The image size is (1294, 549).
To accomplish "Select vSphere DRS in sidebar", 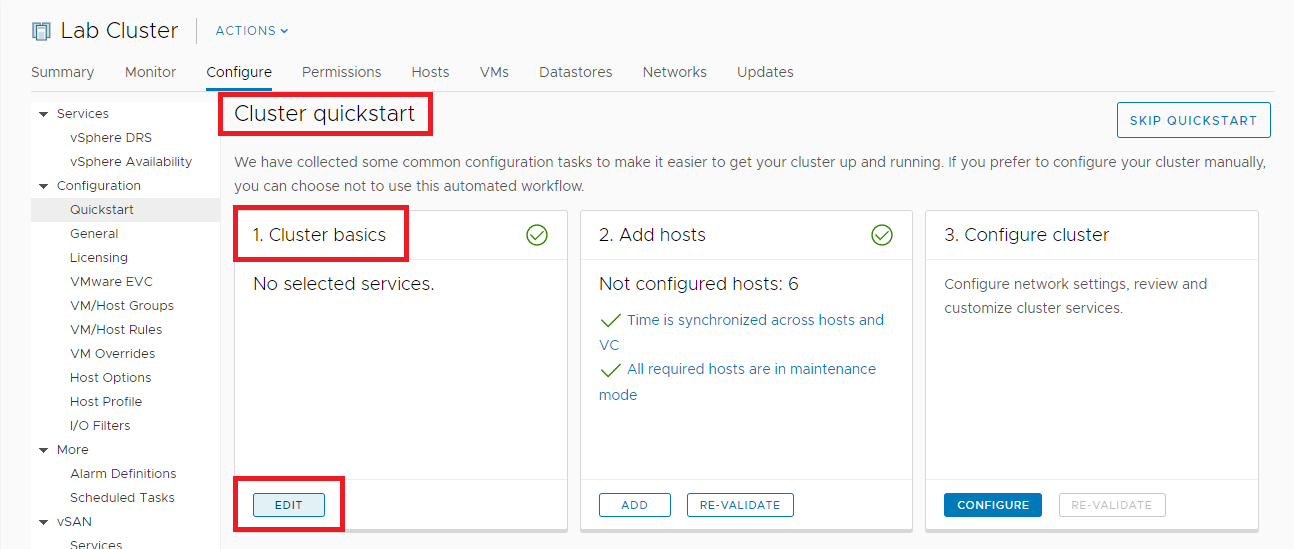I will [x=111, y=138].
